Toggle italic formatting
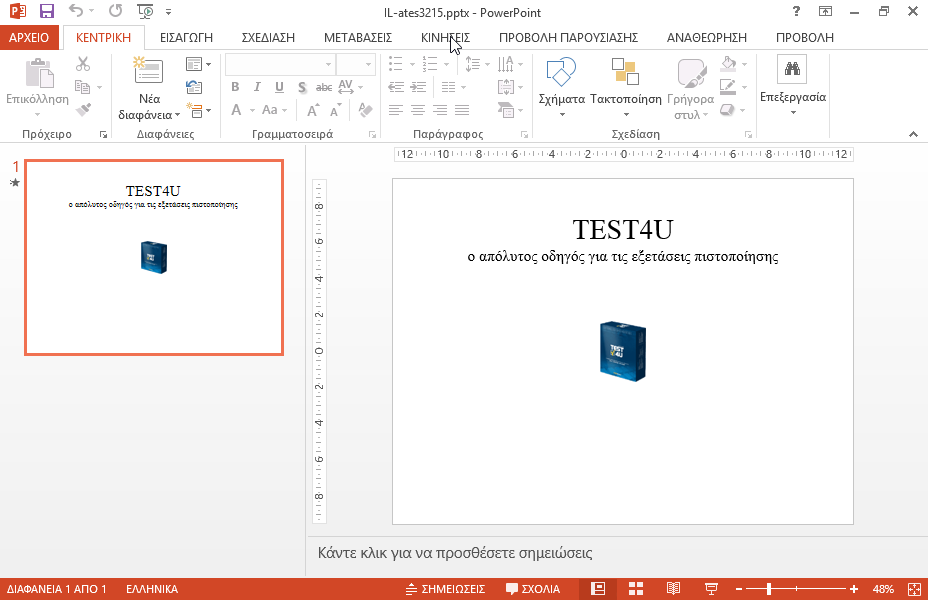The image size is (928, 600). tap(257, 87)
